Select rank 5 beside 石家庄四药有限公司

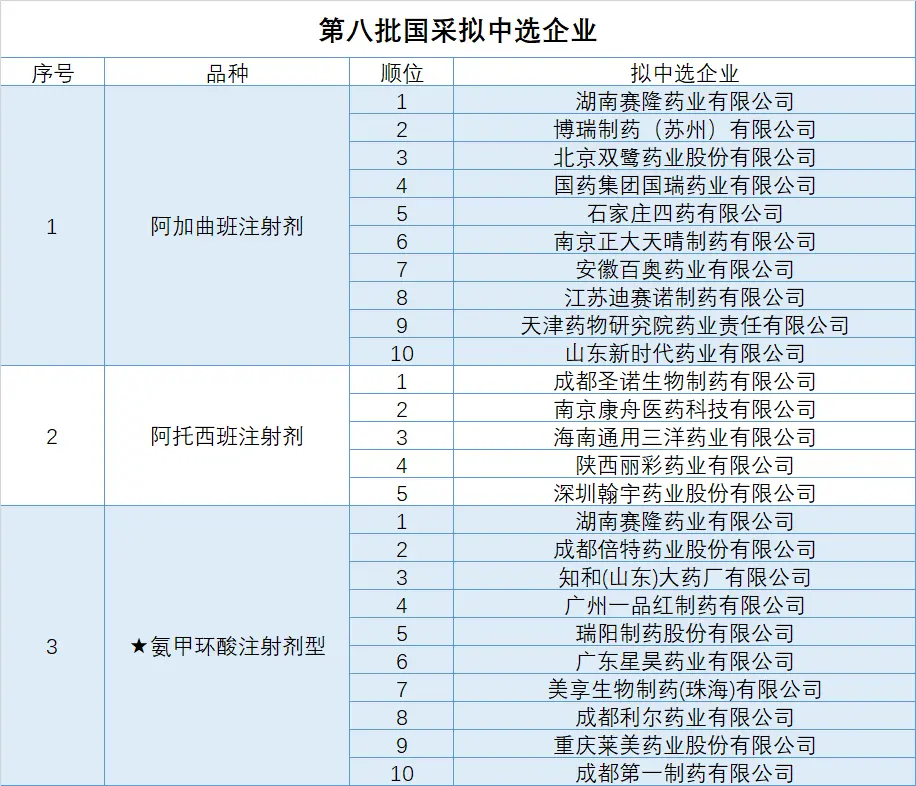coord(401,213)
